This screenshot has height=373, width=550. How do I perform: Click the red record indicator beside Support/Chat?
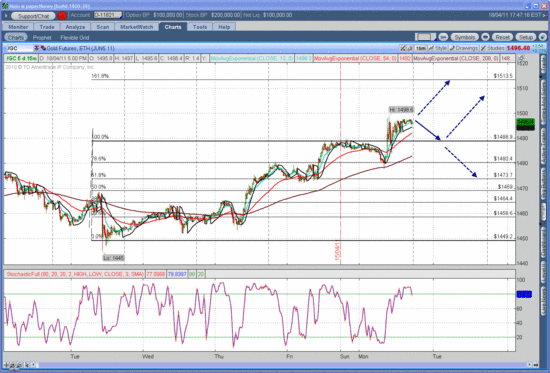click(62, 15)
